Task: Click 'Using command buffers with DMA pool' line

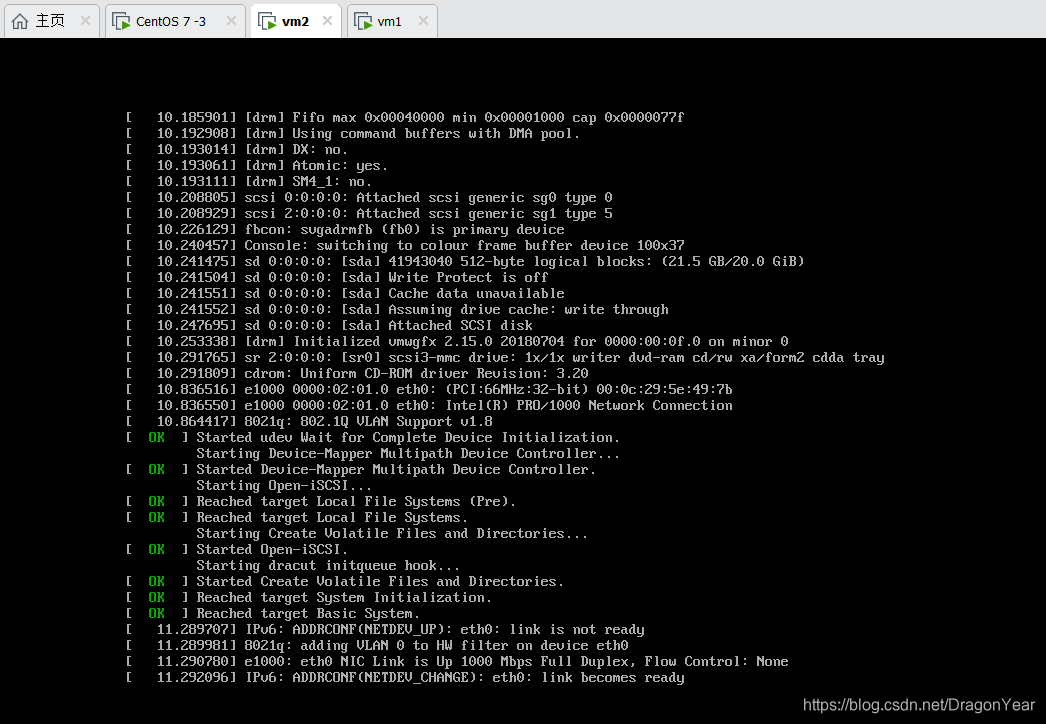Action: 354,133
